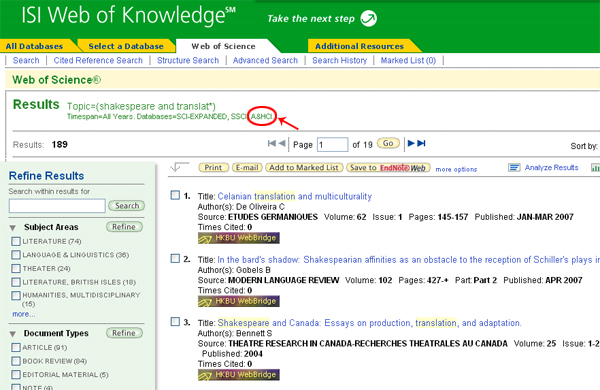
Task: Tick HUMANITIES, MULTIDISCIPLINARY checkbox
Action: click(x=16, y=295)
